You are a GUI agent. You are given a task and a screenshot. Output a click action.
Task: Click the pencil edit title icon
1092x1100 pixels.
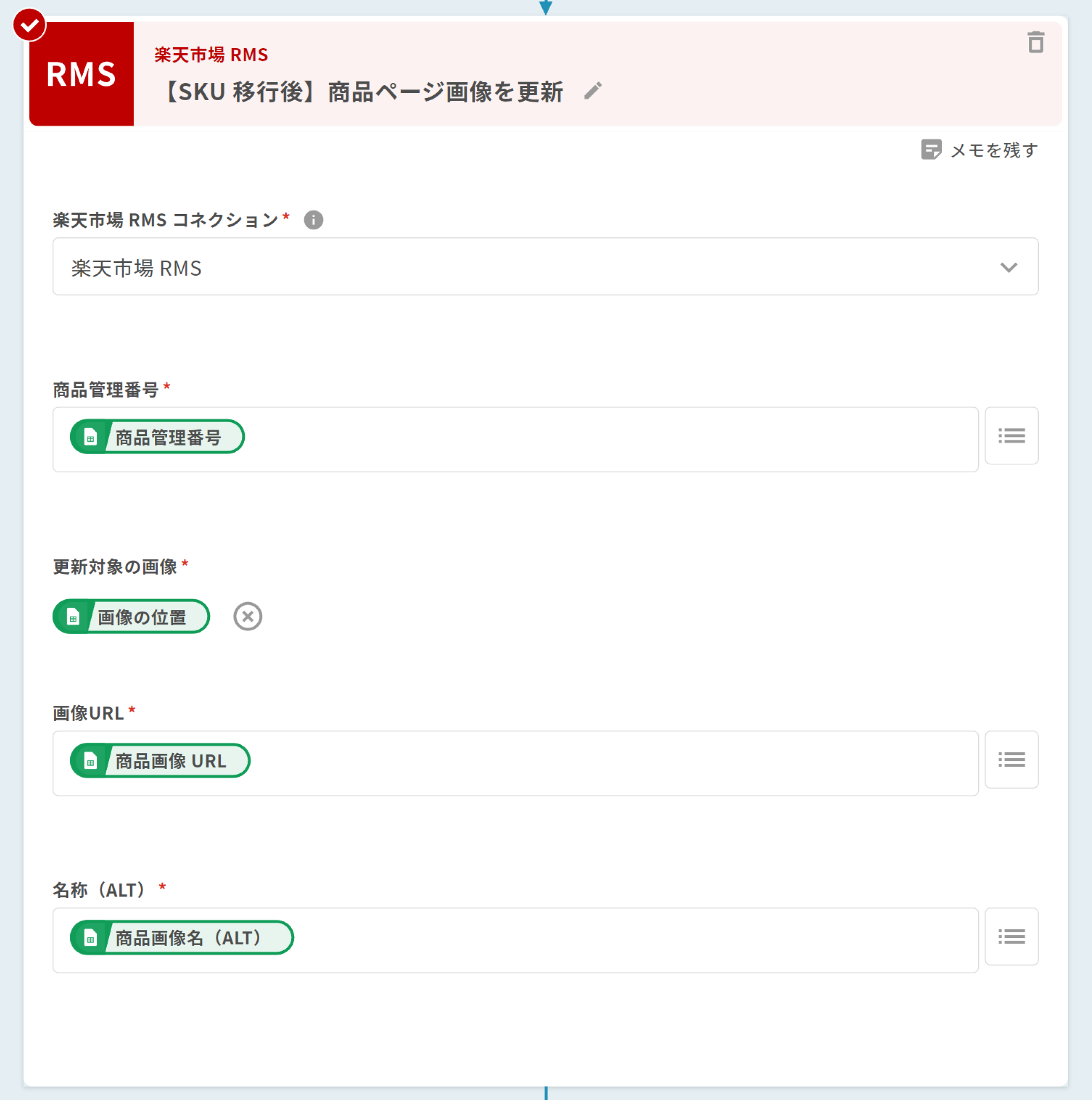(x=592, y=91)
